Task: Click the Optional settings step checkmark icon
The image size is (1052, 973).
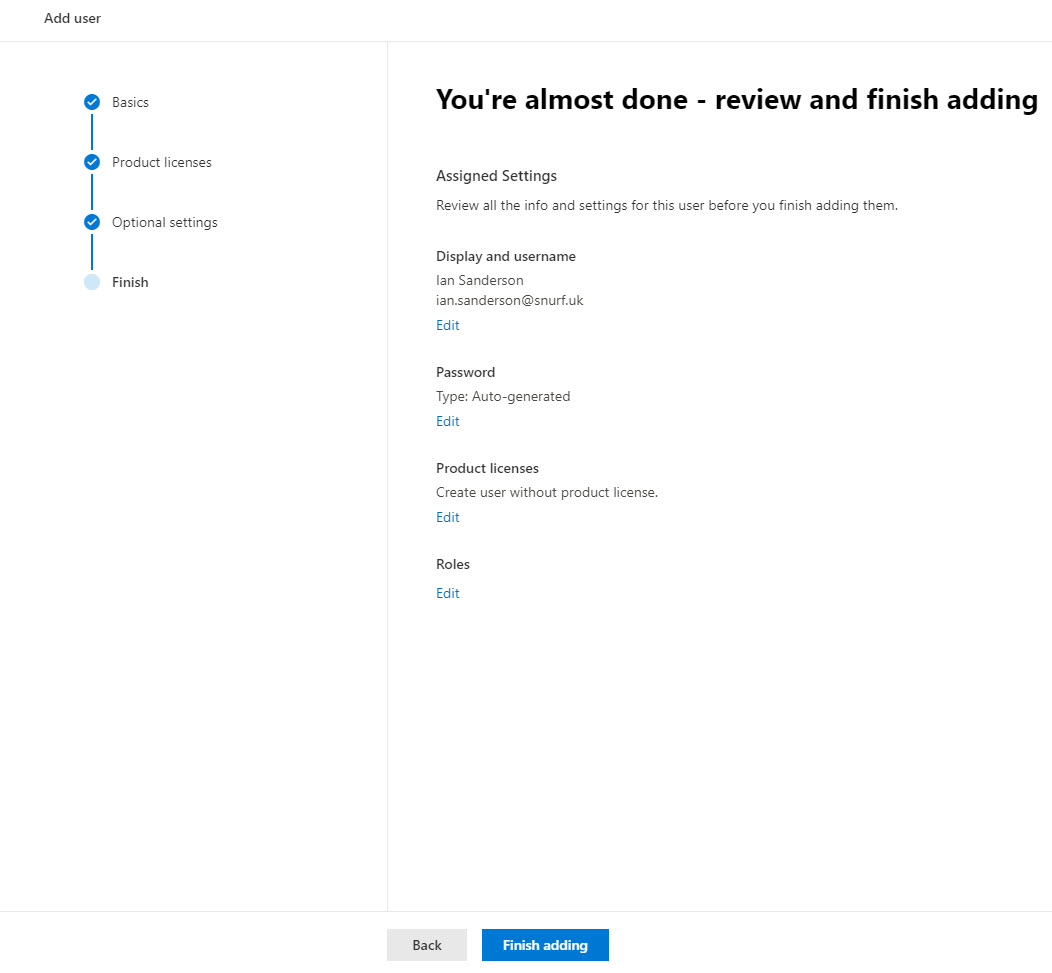Action: pyautogui.click(x=92, y=222)
